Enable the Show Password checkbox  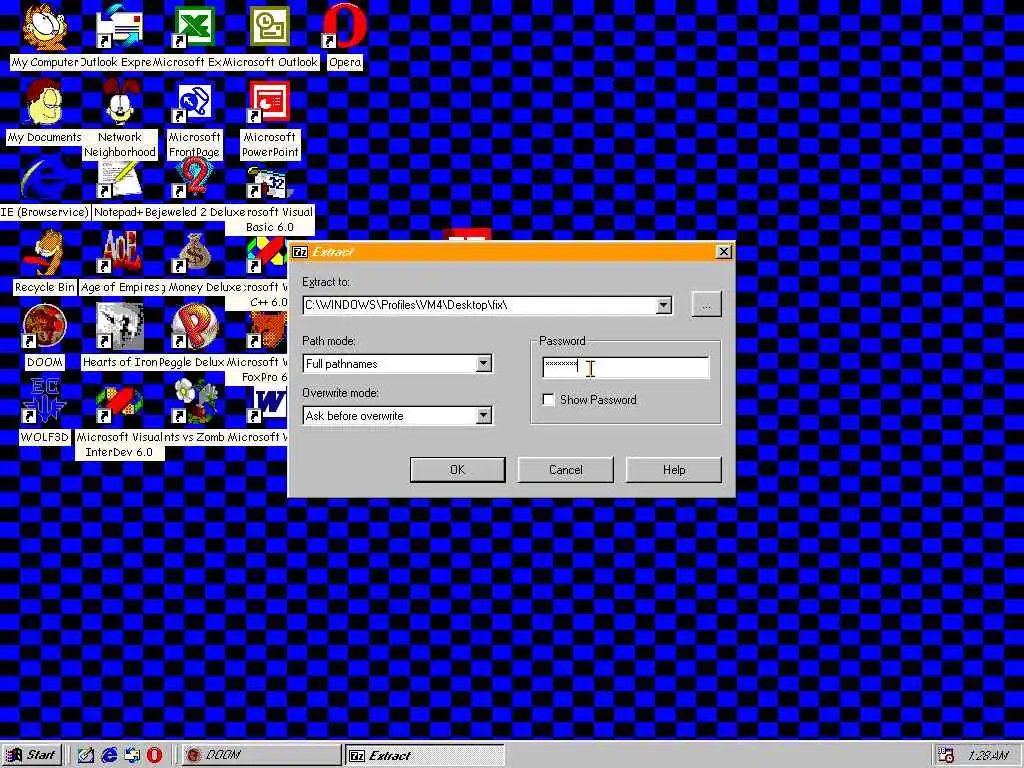pos(549,399)
